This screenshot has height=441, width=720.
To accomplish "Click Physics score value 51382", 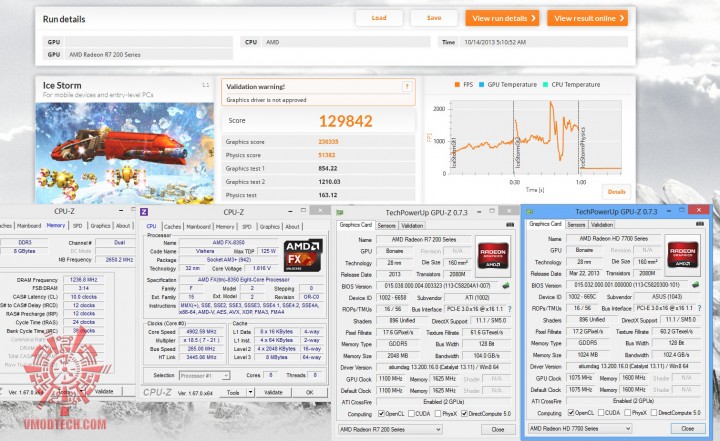I will point(326,155).
